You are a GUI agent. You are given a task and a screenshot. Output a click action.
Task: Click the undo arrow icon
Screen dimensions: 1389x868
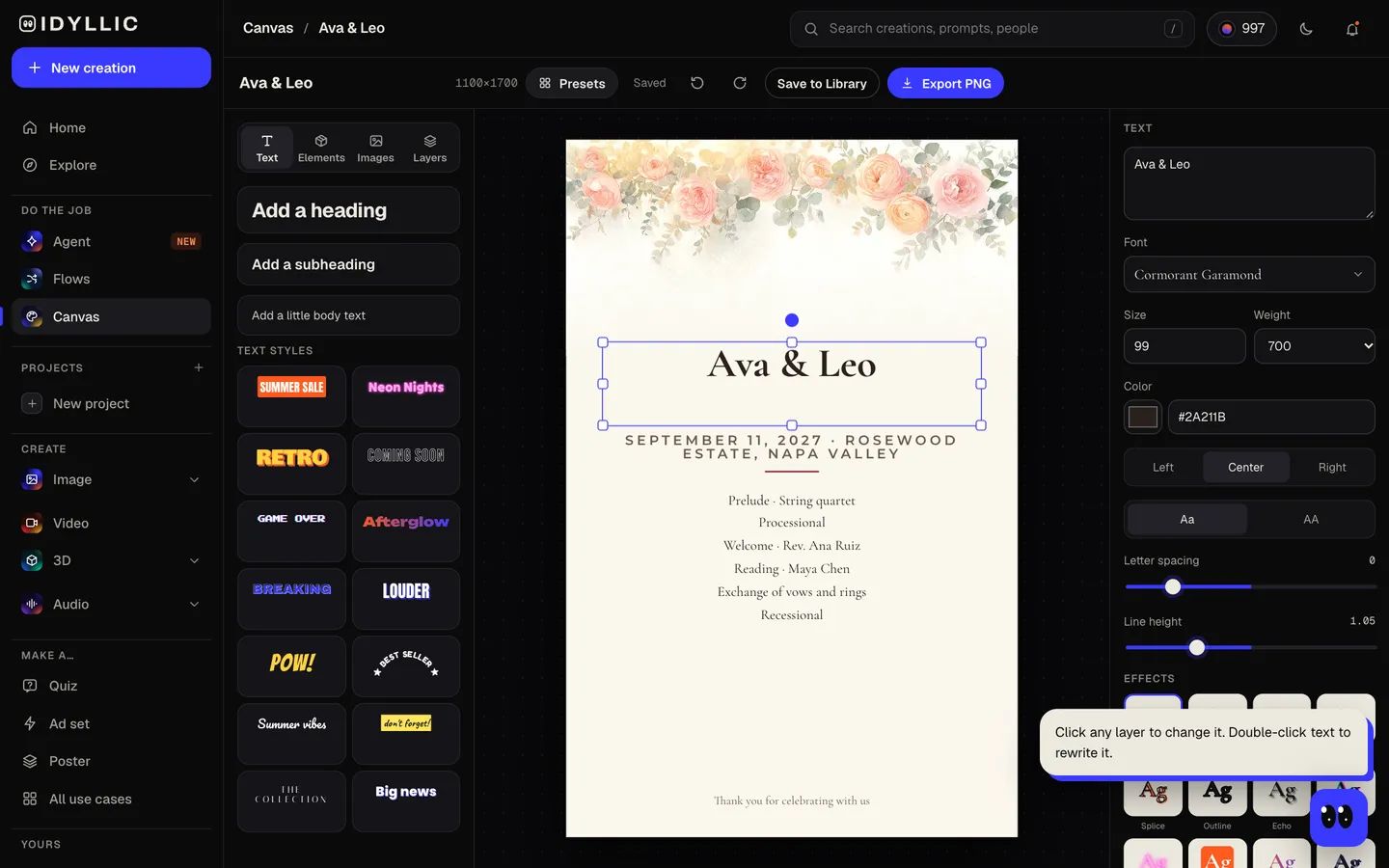click(697, 83)
